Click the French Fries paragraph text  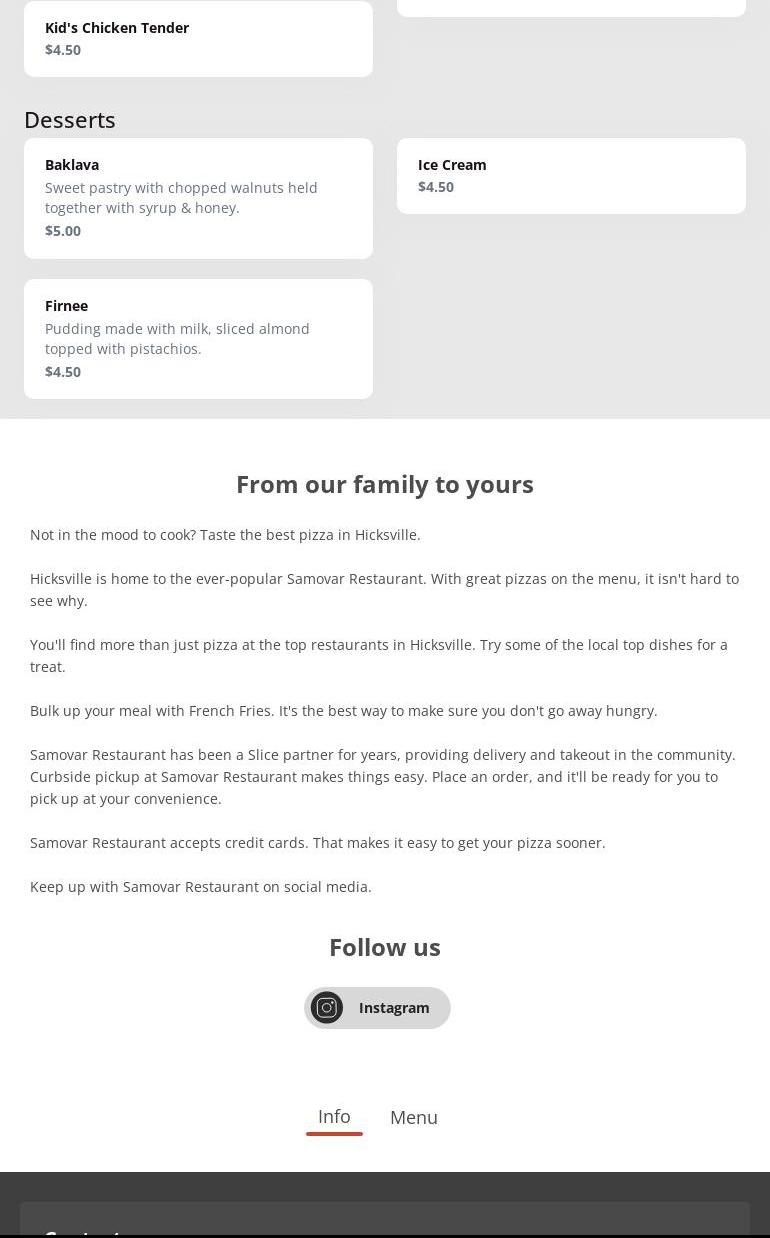coord(344,711)
